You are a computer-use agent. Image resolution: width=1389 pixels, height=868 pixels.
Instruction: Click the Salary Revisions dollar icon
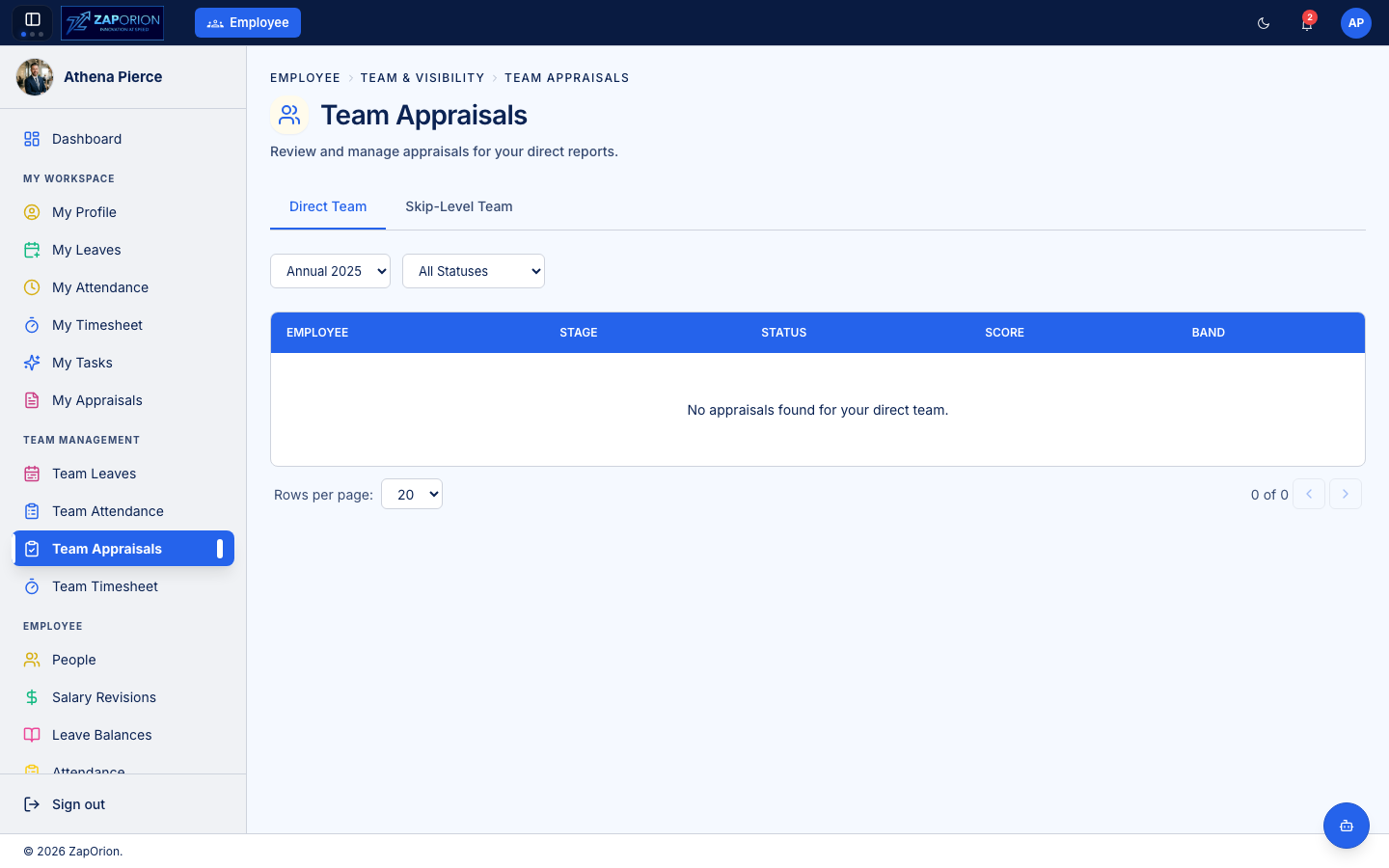click(x=32, y=697)
